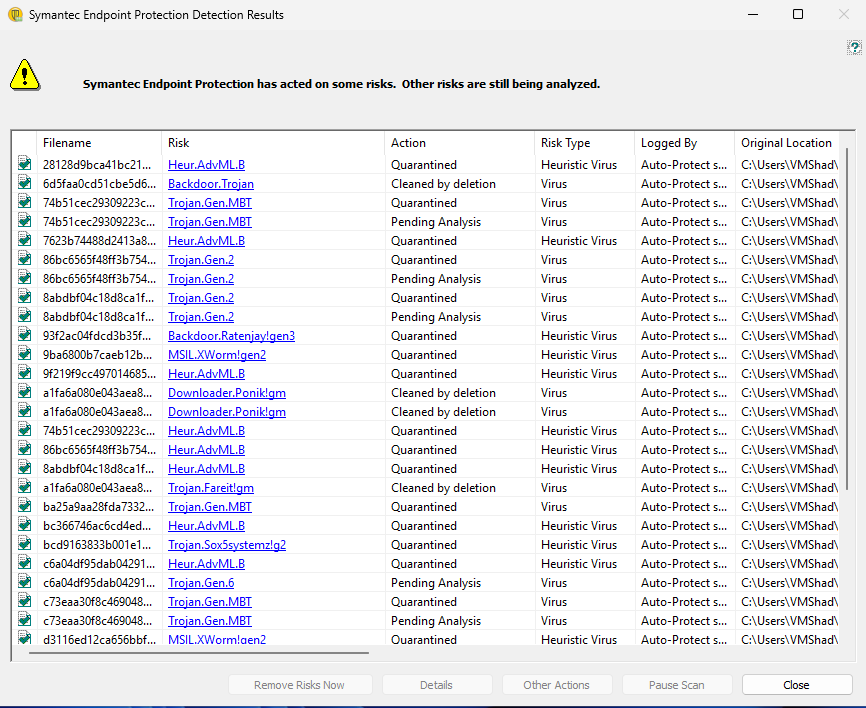This screenshot has width=866, height=708.
Task: Click row icon of quarantined c73eaa30f8c469048 Trojan.Gen.MBT row
Action: (x=24, y=600)
